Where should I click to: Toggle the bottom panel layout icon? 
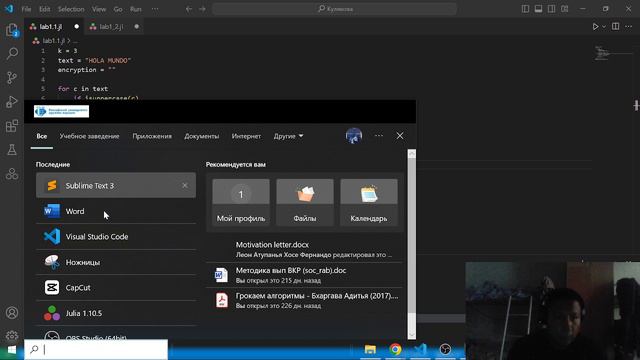coord(538,9)
